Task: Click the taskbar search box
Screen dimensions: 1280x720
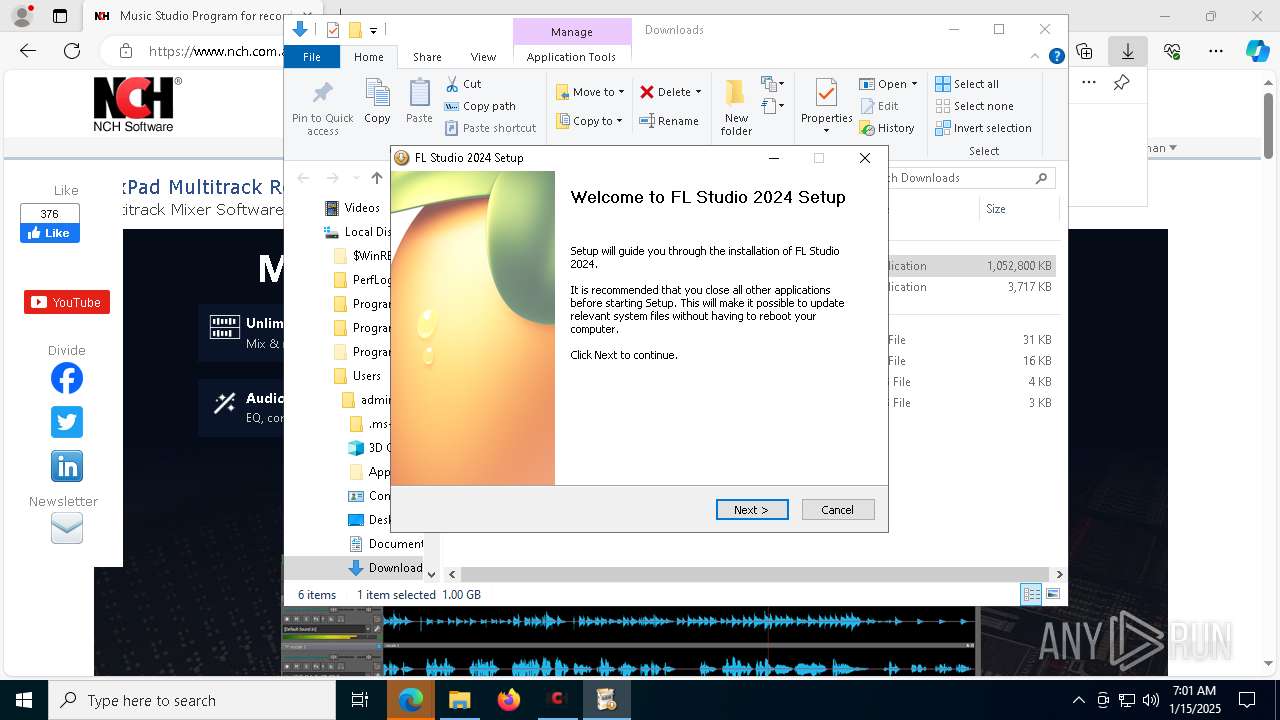Action: point(192,700)
